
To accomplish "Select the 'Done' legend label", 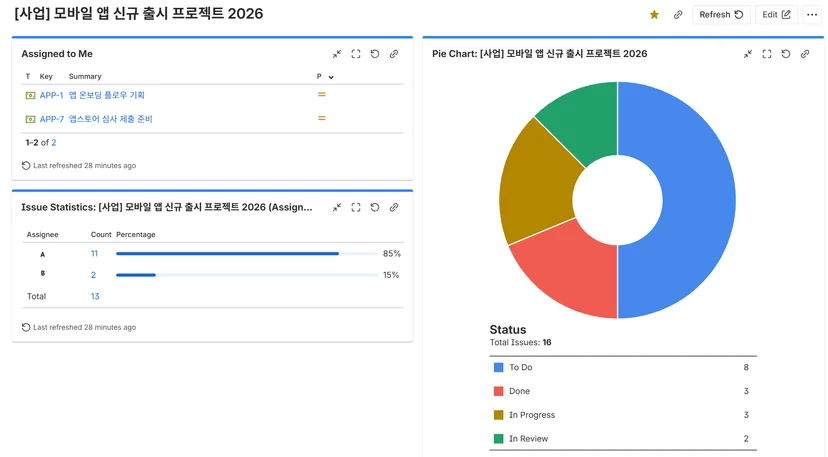I will pos(520,391).
